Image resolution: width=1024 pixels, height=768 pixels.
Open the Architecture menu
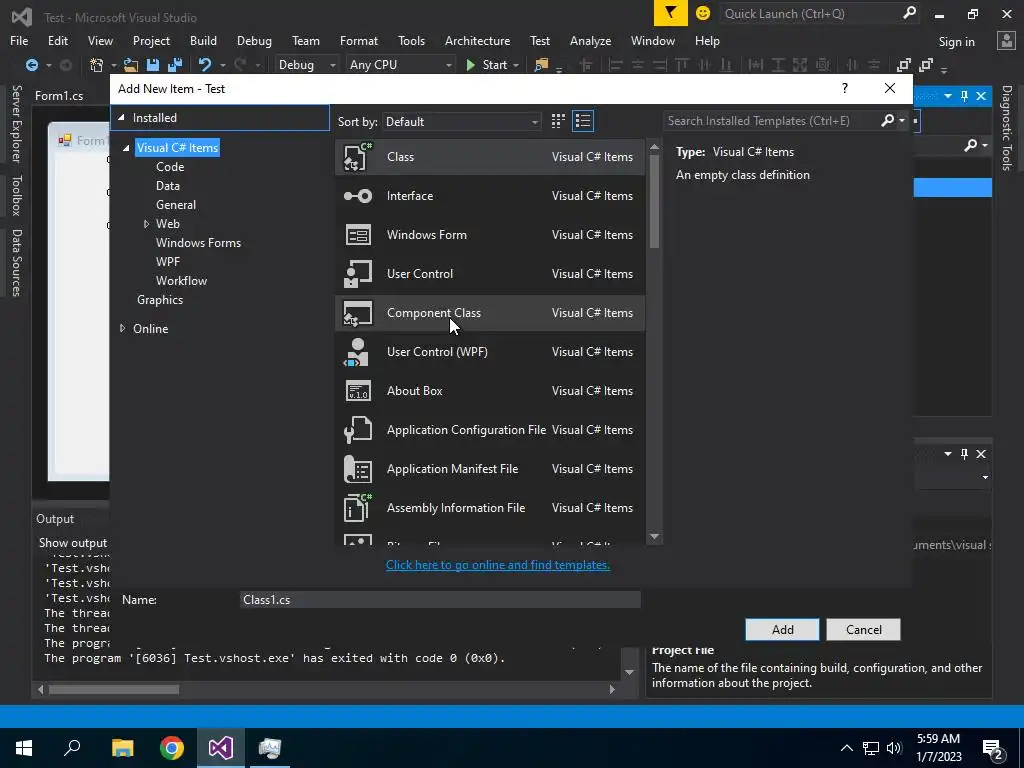point(477,40)
